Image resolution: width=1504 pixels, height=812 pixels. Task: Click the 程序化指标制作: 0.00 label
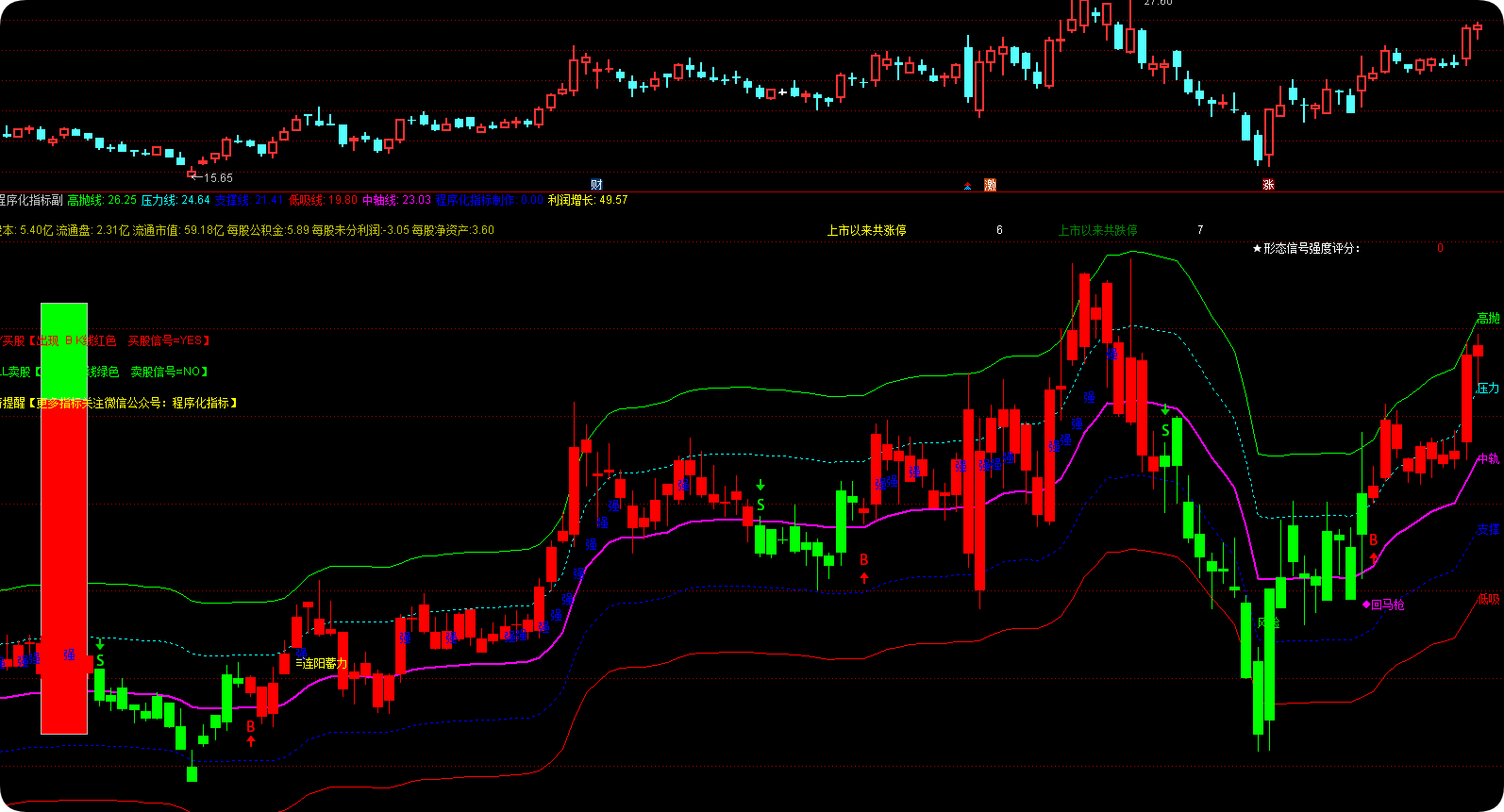(490, 200)
